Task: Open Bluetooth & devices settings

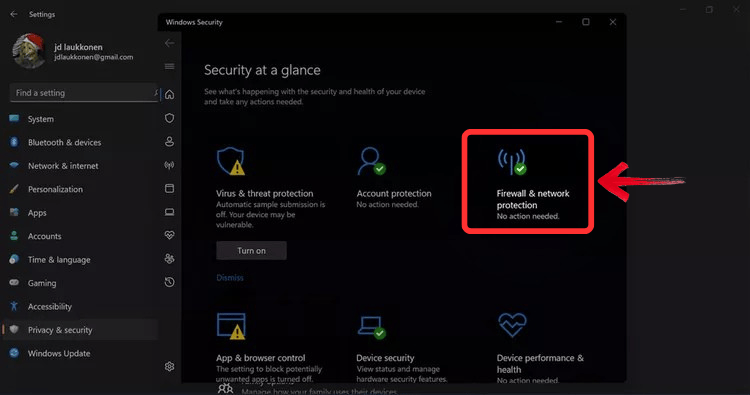Action: coord(80,143)
